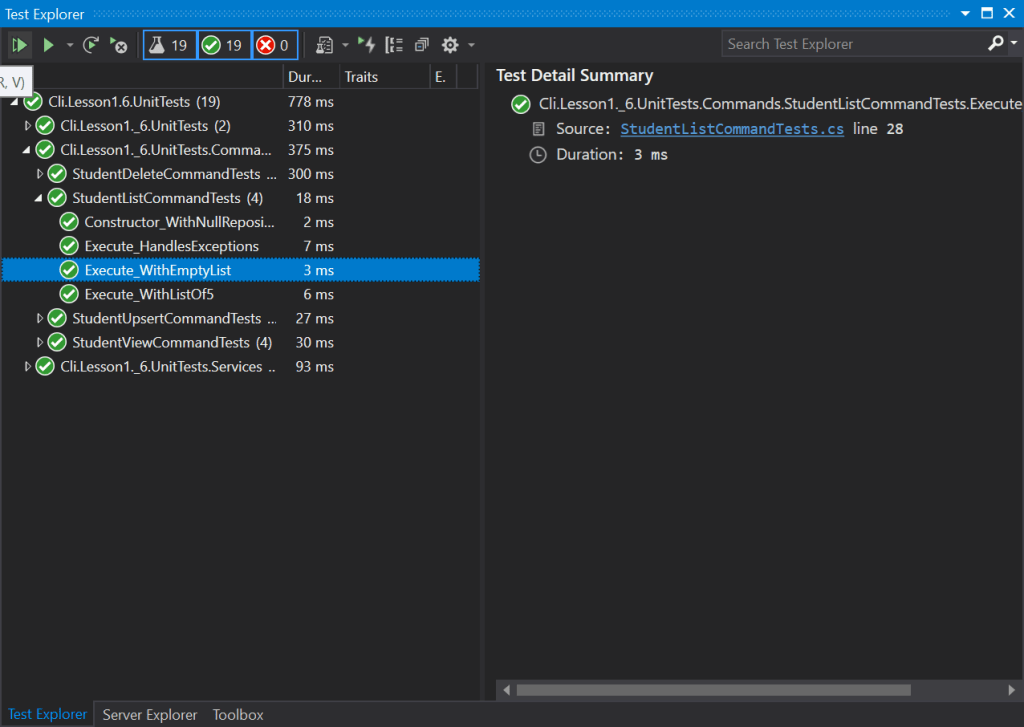Screen dimensions: 1024x727
Task: Toggle the failed tests filter showing 0
Action: click(x=275, y=45)
